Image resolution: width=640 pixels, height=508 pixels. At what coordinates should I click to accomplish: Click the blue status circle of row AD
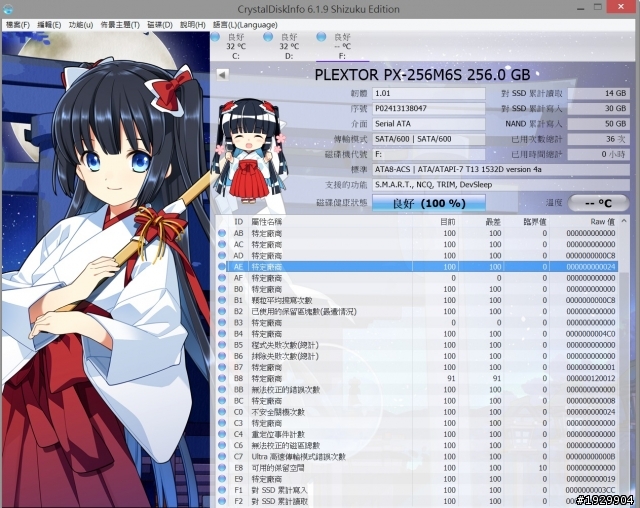coord(222,255)
